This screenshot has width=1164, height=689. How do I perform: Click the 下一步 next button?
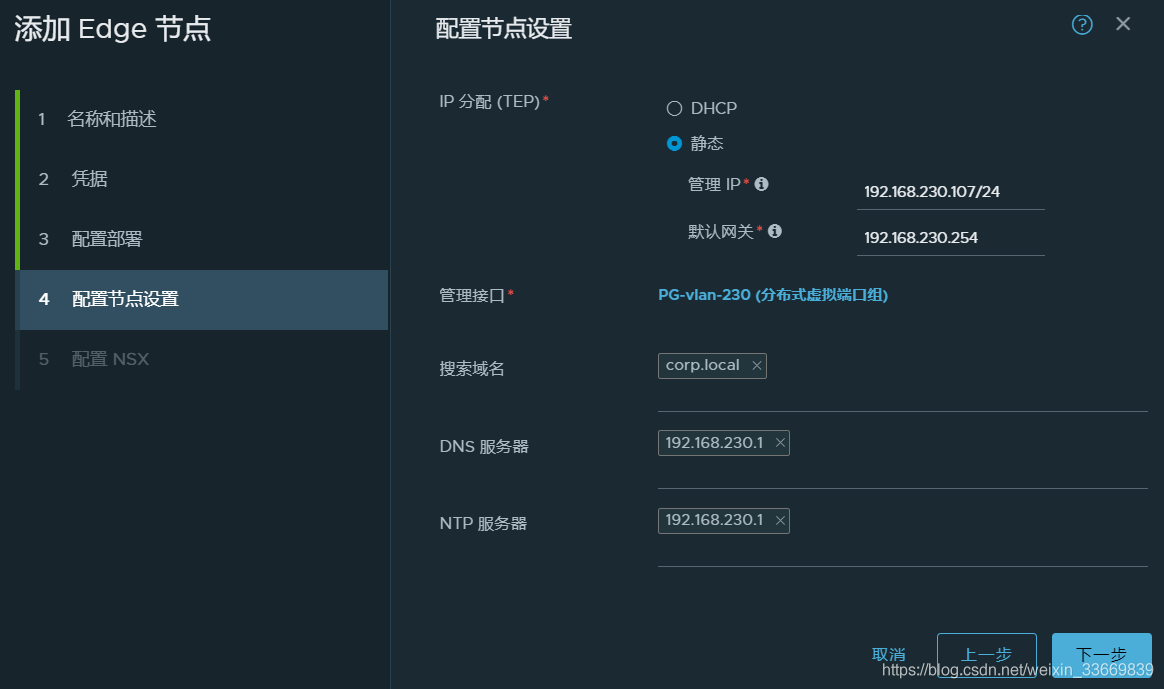click(x=1101, y=655)
